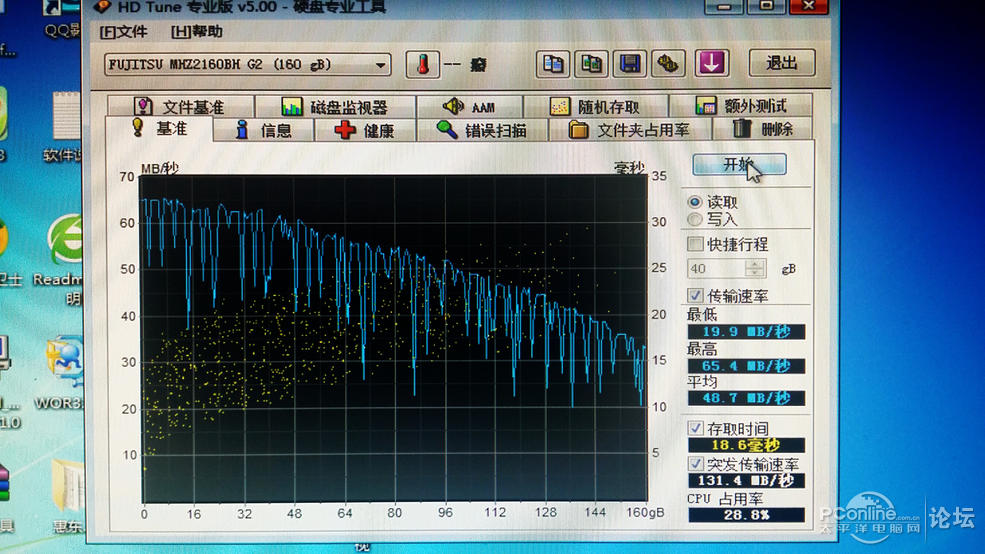
Task: Select the 写入 write radio button
Action: click(694, 220)
